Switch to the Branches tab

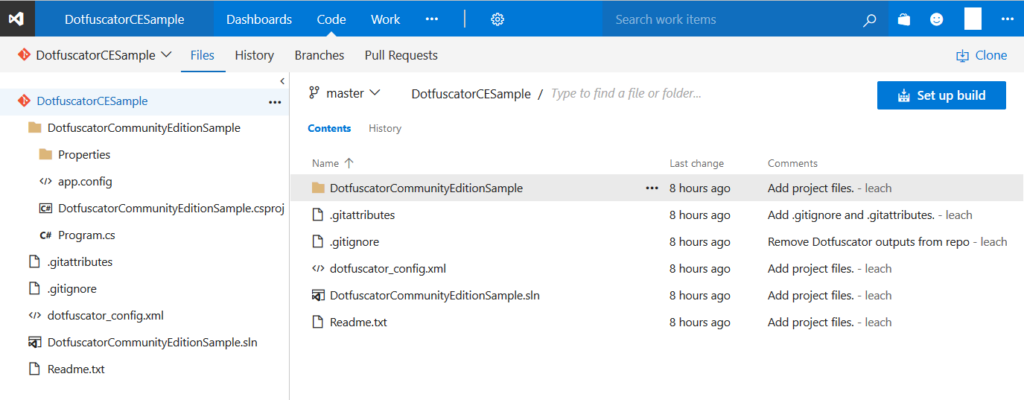[x=319, y=56]
